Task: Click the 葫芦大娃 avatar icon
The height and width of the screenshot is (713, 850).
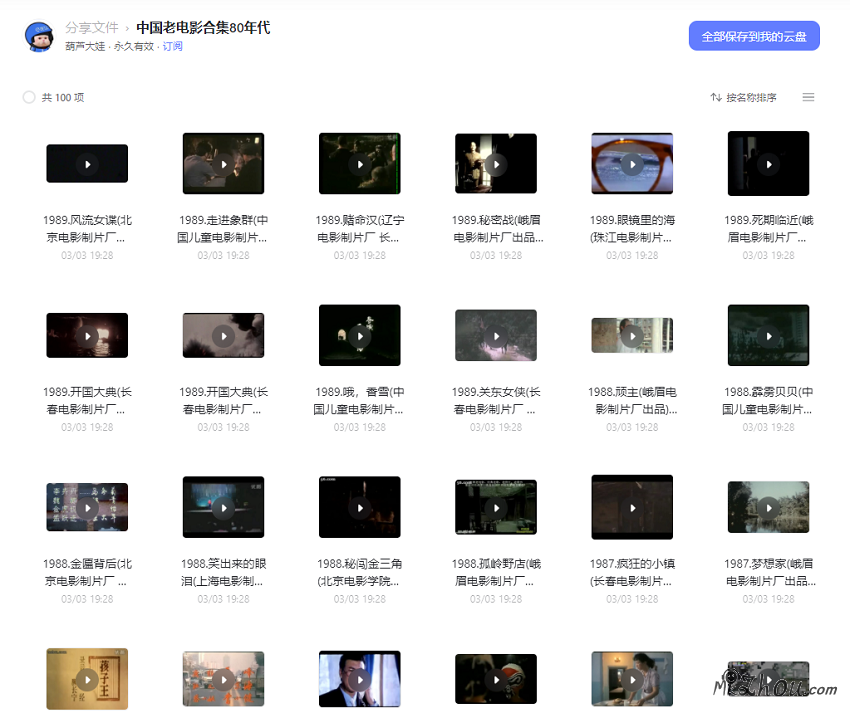Action: (39, 36)
